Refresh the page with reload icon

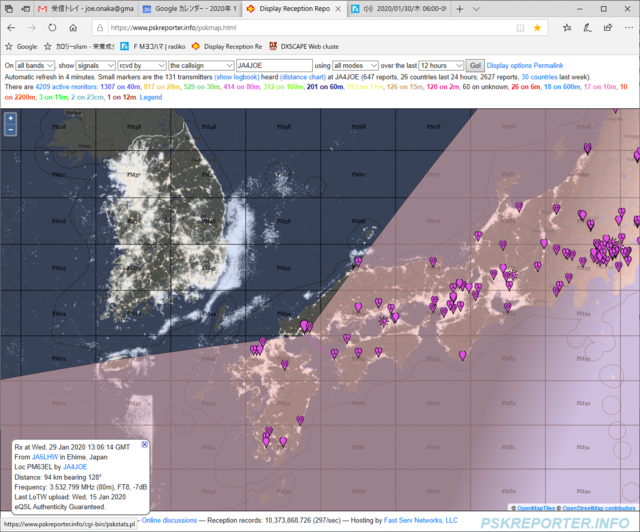[52, 28]
